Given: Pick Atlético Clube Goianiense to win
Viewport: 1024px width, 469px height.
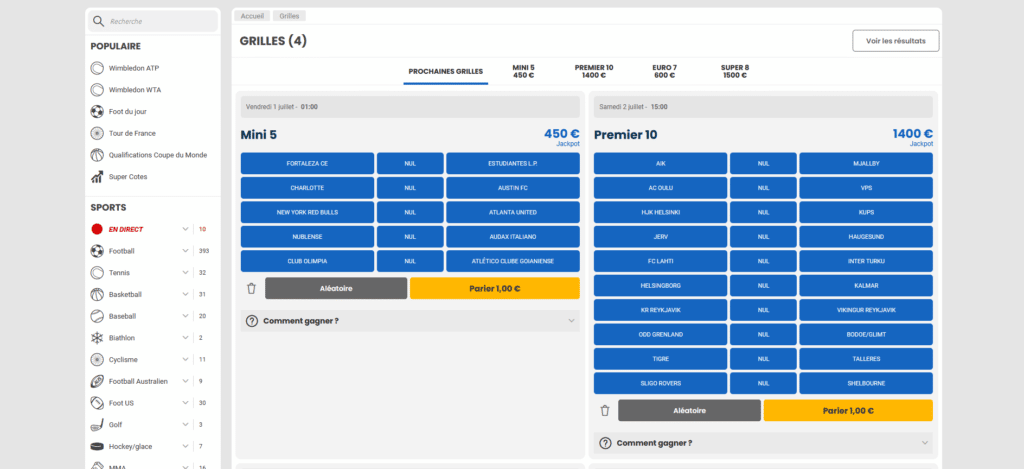Looking at the screenshot, I should [x=513, y=261].
